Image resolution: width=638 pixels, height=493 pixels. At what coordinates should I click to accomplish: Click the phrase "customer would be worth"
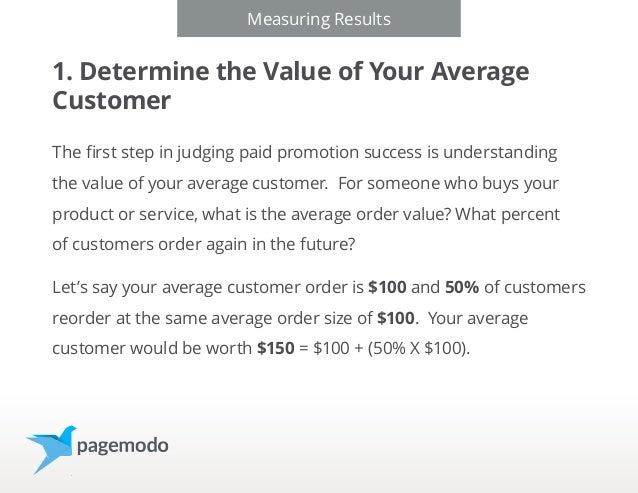[152, 348]
